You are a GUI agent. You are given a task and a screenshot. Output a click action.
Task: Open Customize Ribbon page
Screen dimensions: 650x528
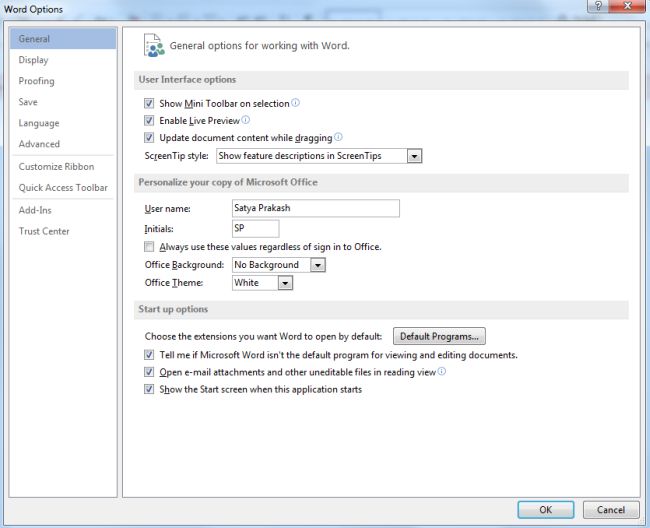(x=63, y=167)
